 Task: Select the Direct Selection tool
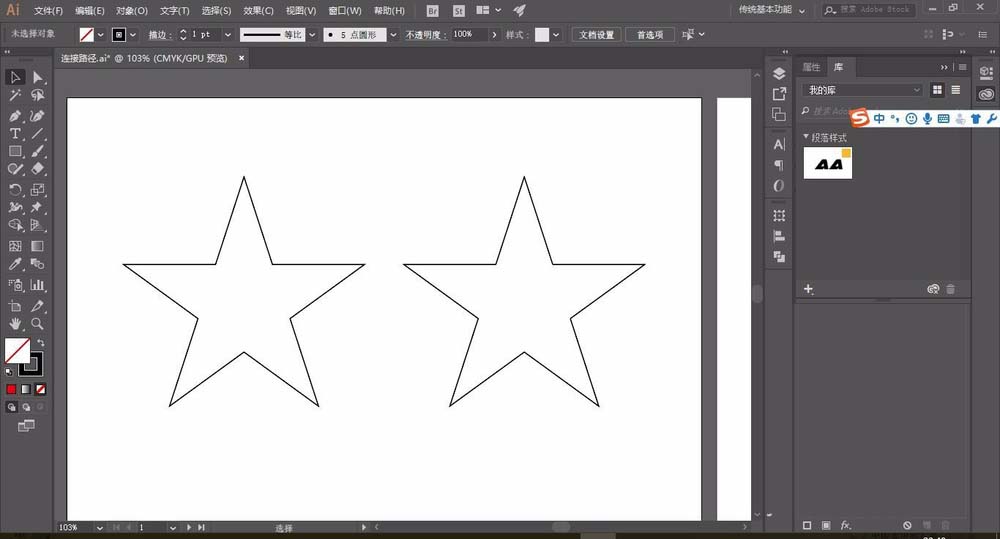coord(38,77)
